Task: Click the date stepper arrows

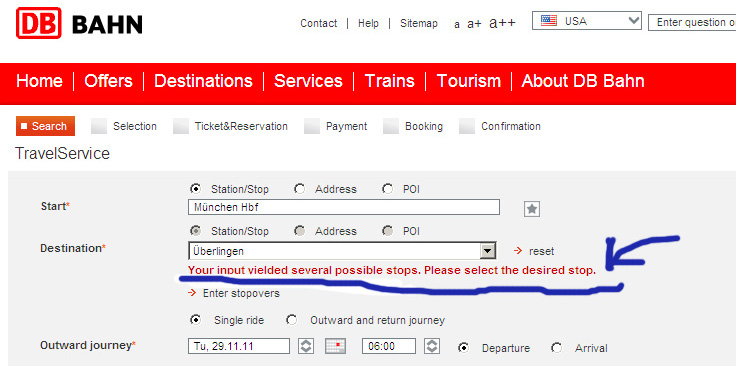Action: 306,346
